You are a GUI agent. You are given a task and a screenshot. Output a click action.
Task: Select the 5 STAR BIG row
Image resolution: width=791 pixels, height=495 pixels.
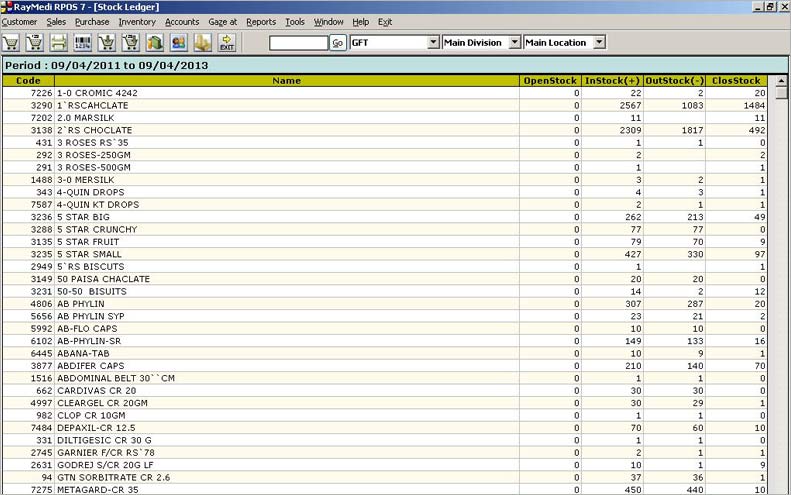(385, 217)
